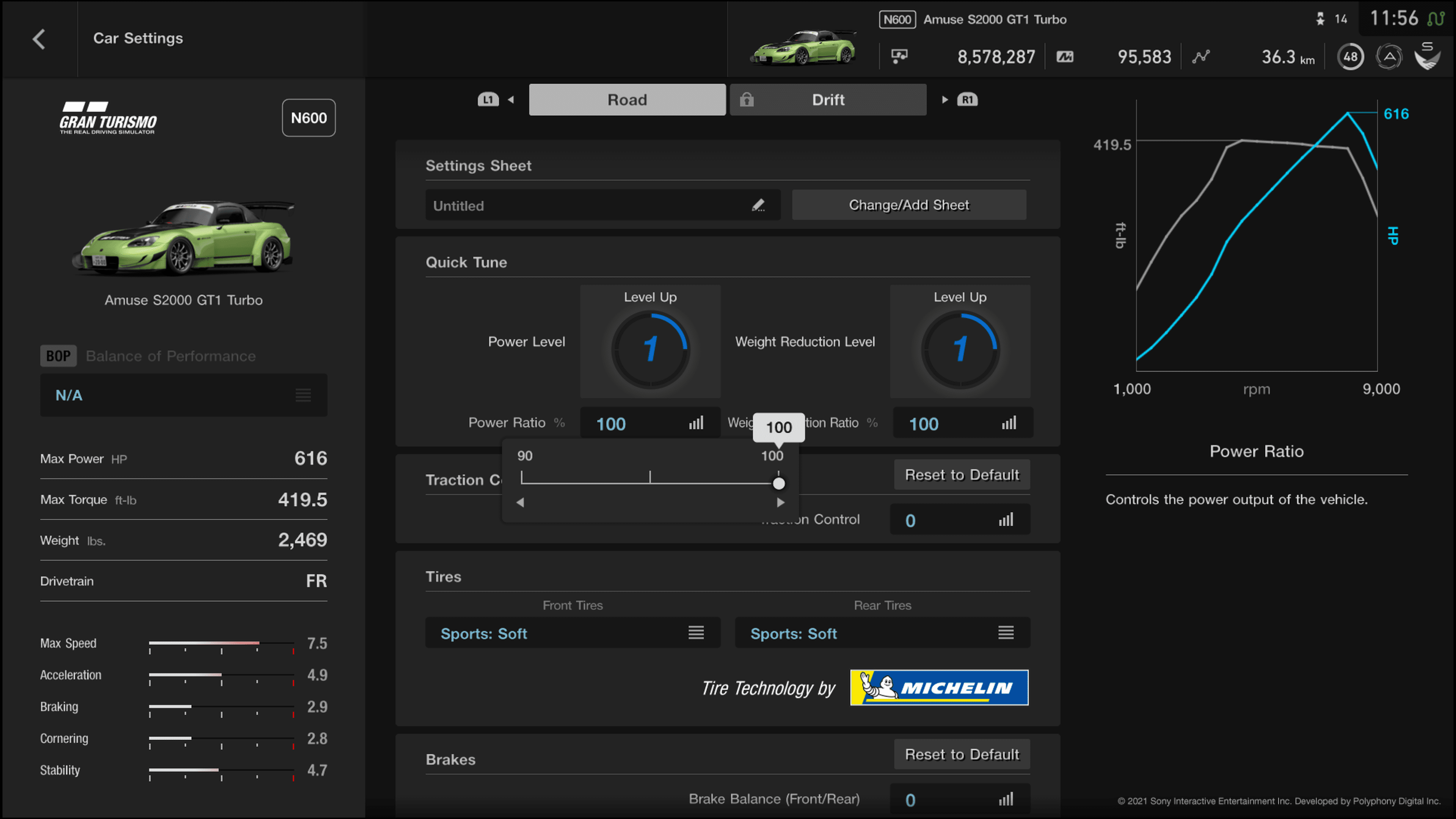Click the distance graph icon beside 36.3 km

[x=1201, y=56]
